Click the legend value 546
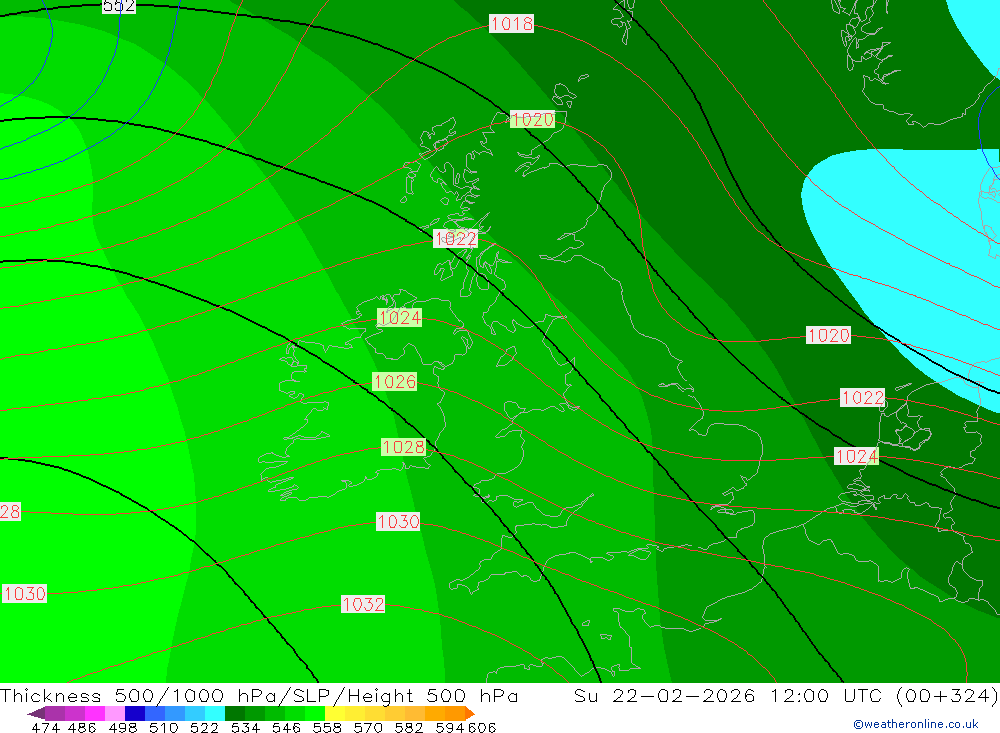The height and width of the screenshot is (733, 1000). tap(286, 727)
